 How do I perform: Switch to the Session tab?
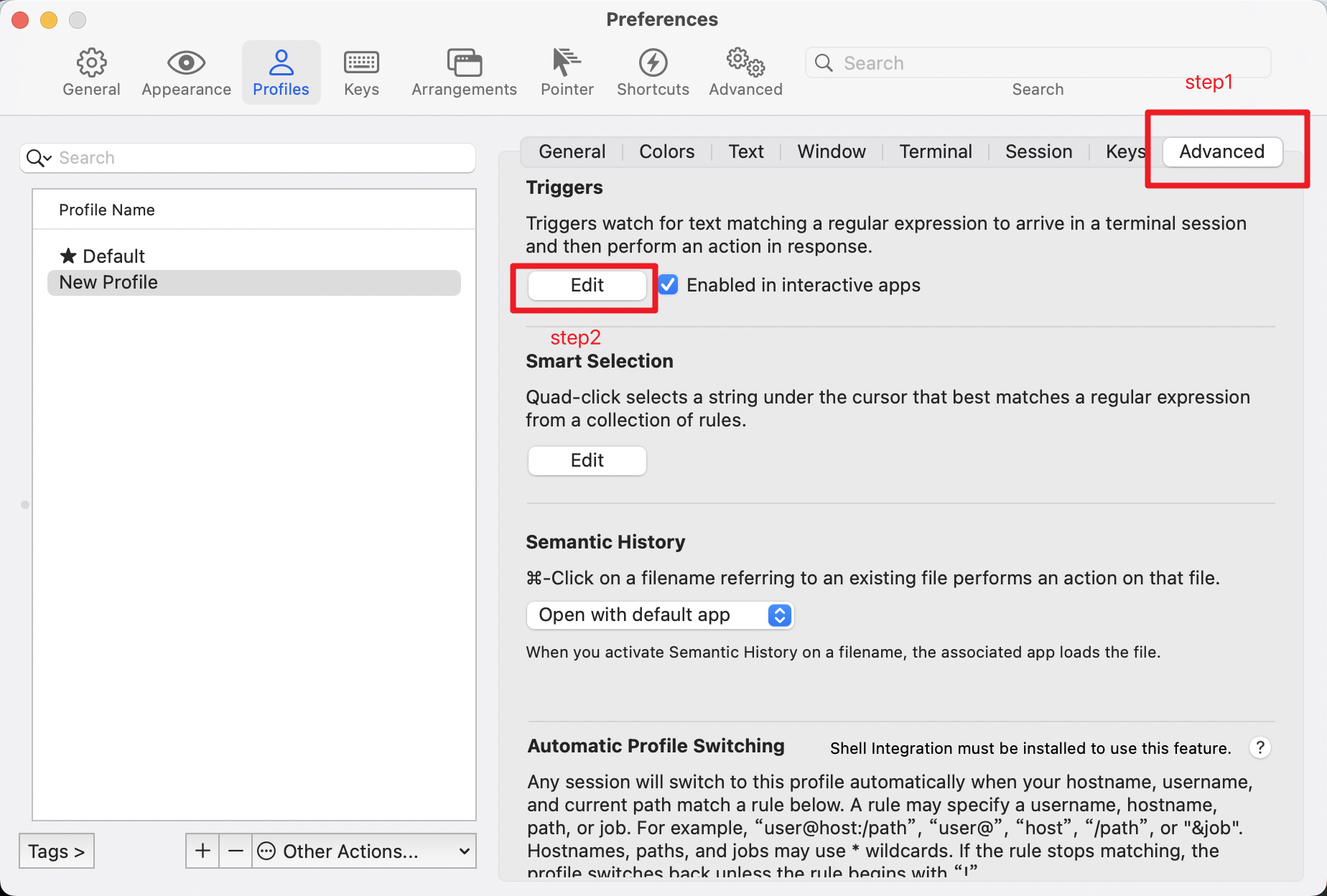click(x=1038, y=151)
